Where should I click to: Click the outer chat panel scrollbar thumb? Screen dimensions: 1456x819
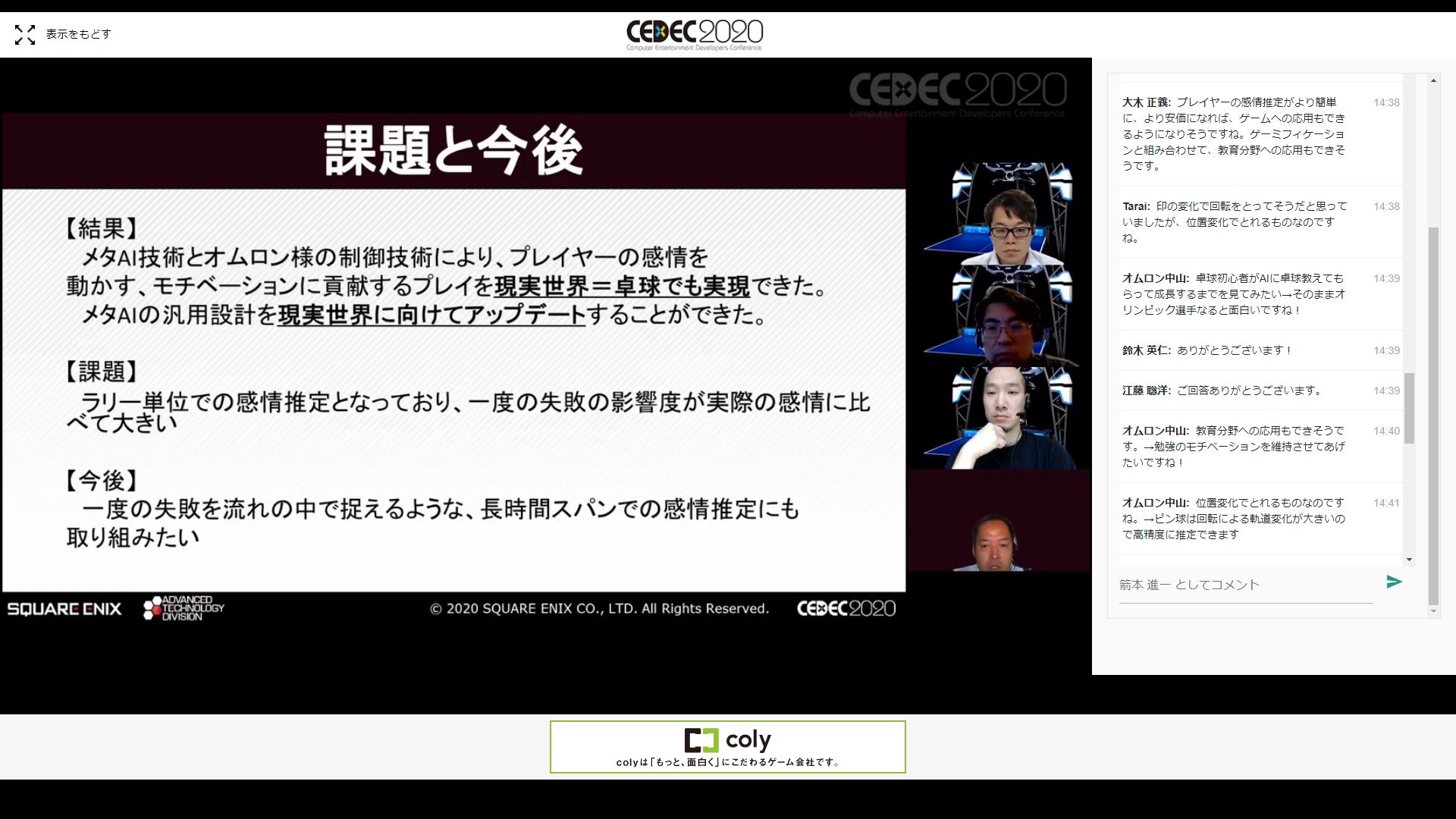1433,417
